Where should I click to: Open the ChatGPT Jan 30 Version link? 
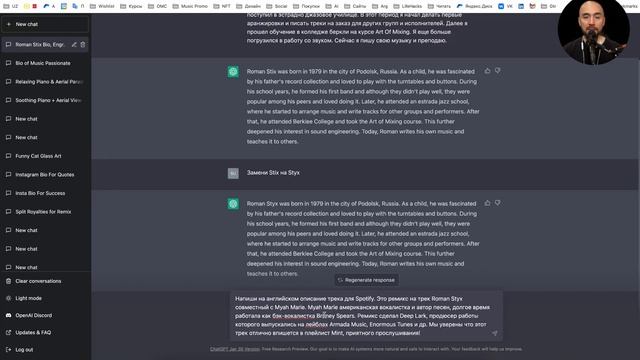tap(235, 349)
